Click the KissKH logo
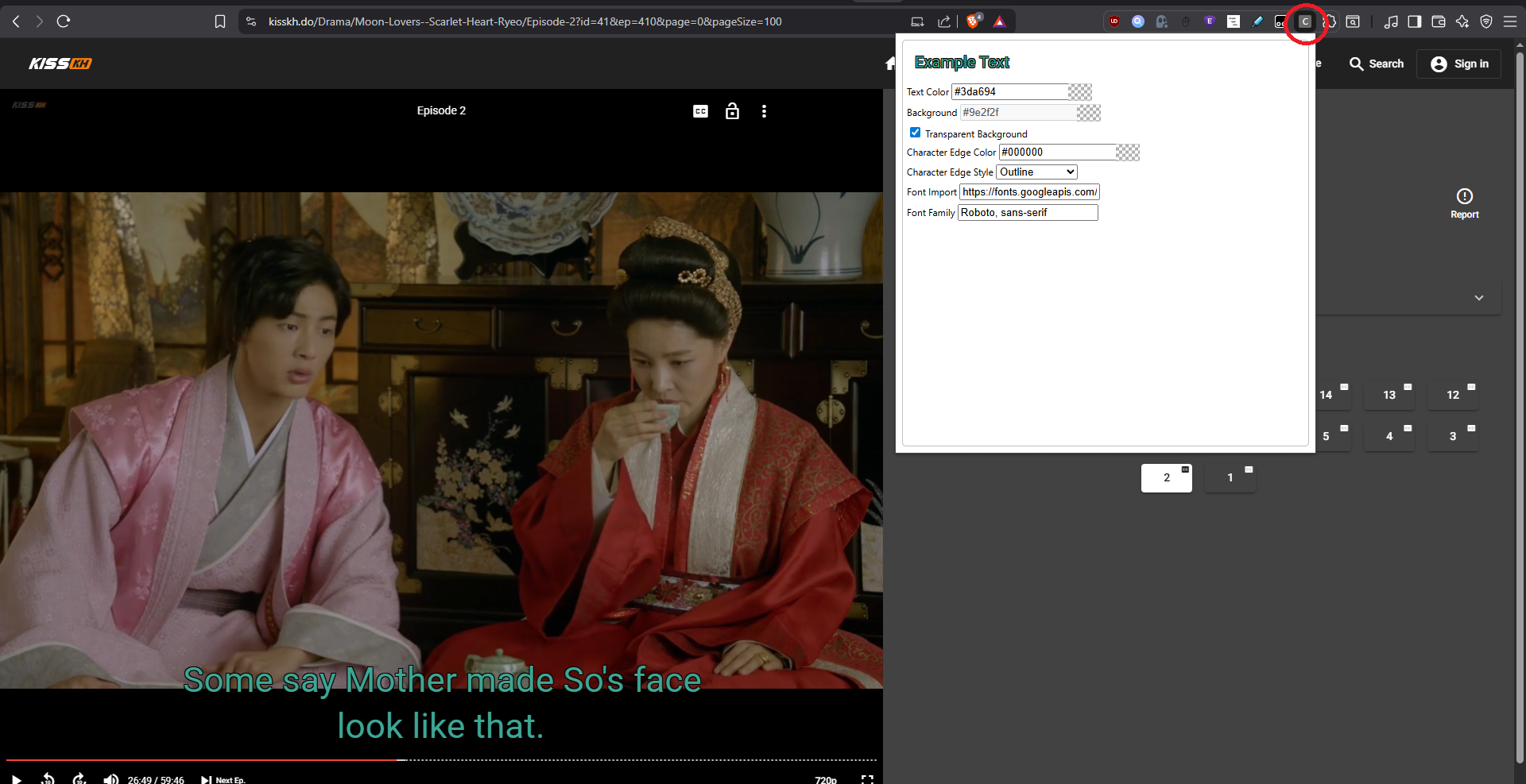The height and width of the screenshot is (784, 1526). [60, 64]
